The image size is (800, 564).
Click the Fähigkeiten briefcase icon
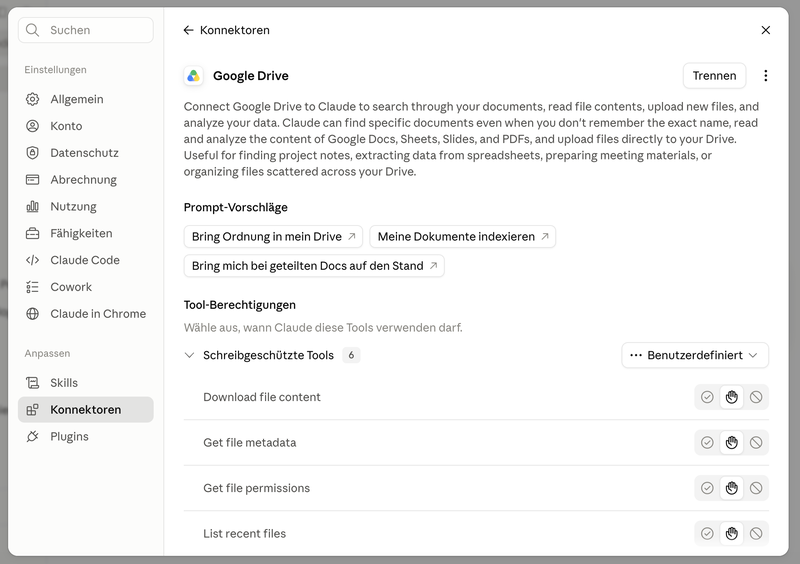pyautogui.click(x=32, y=233)
